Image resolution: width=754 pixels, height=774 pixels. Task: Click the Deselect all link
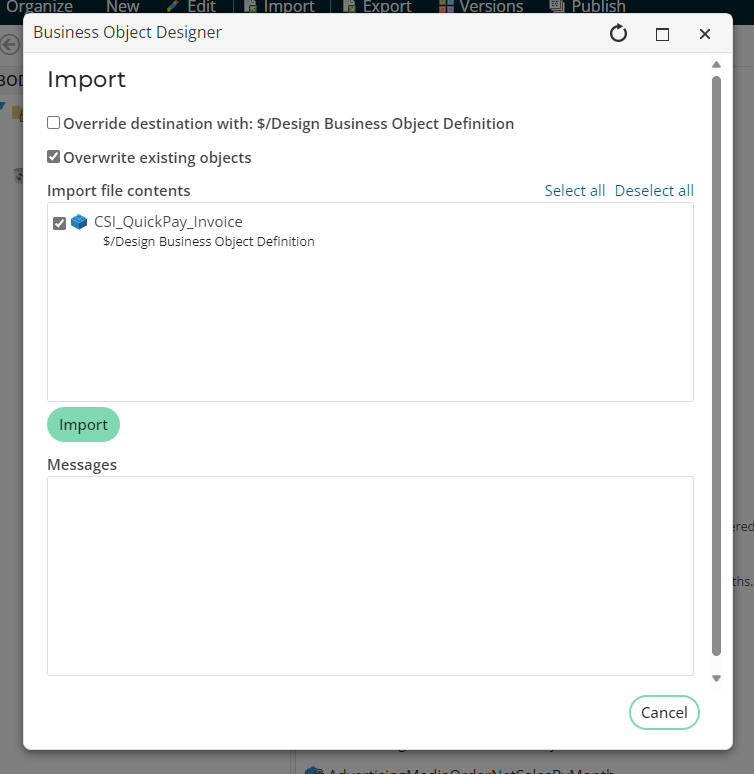click(654, 191)
